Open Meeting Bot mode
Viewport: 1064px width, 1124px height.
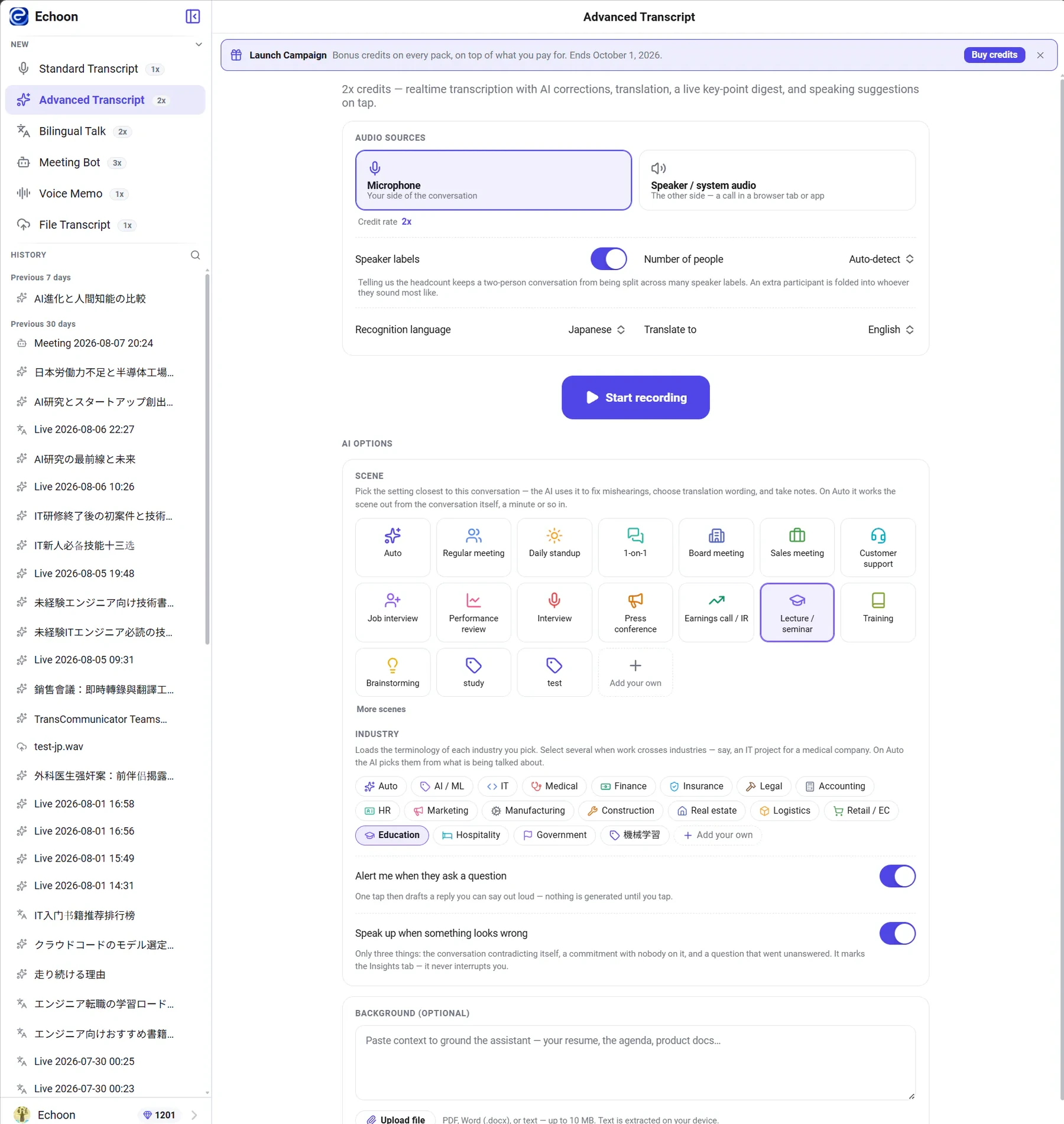click(x=105, y=163)
